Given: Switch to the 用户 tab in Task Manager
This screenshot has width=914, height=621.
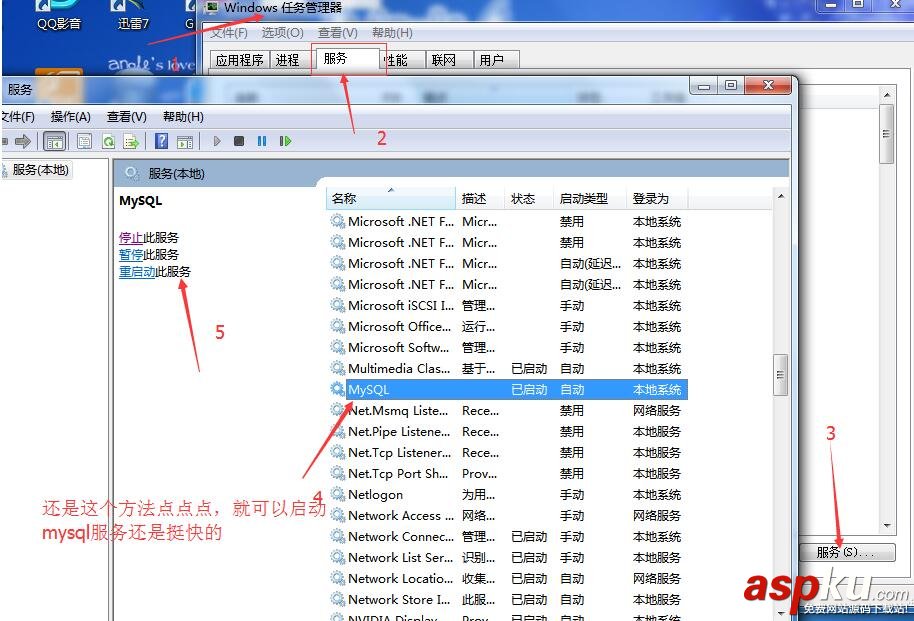Looking at the screenshot, I should point(495,60).
